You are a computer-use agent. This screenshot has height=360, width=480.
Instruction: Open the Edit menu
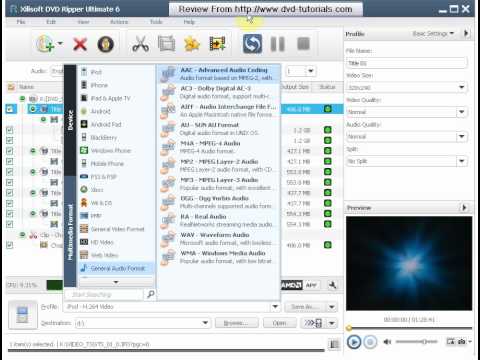coord(51,22)
